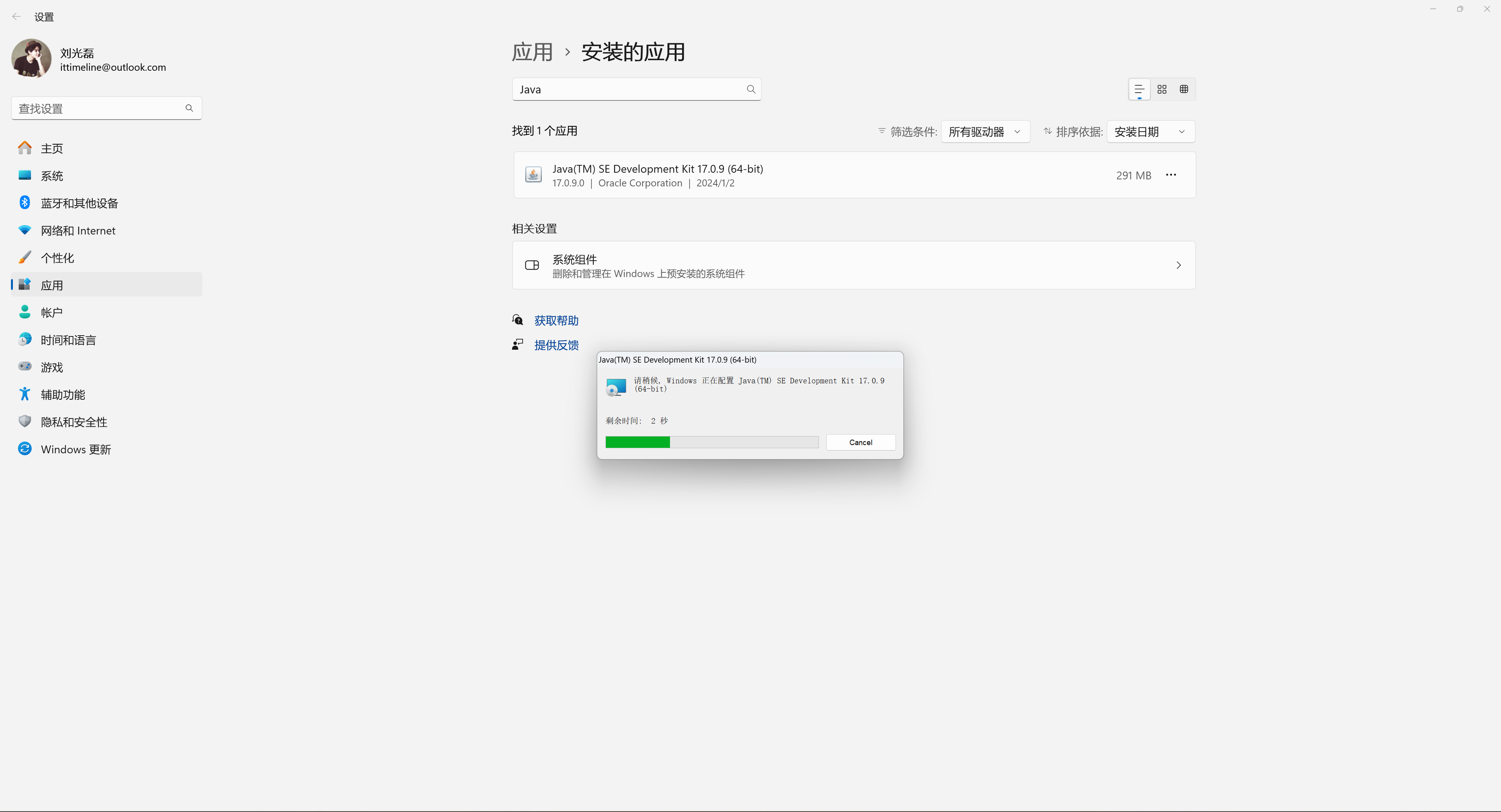The width and height of the screenshot is (1501, 812).
Task: Open the 刘光磊 user profile picture
Action: point(31,58)
